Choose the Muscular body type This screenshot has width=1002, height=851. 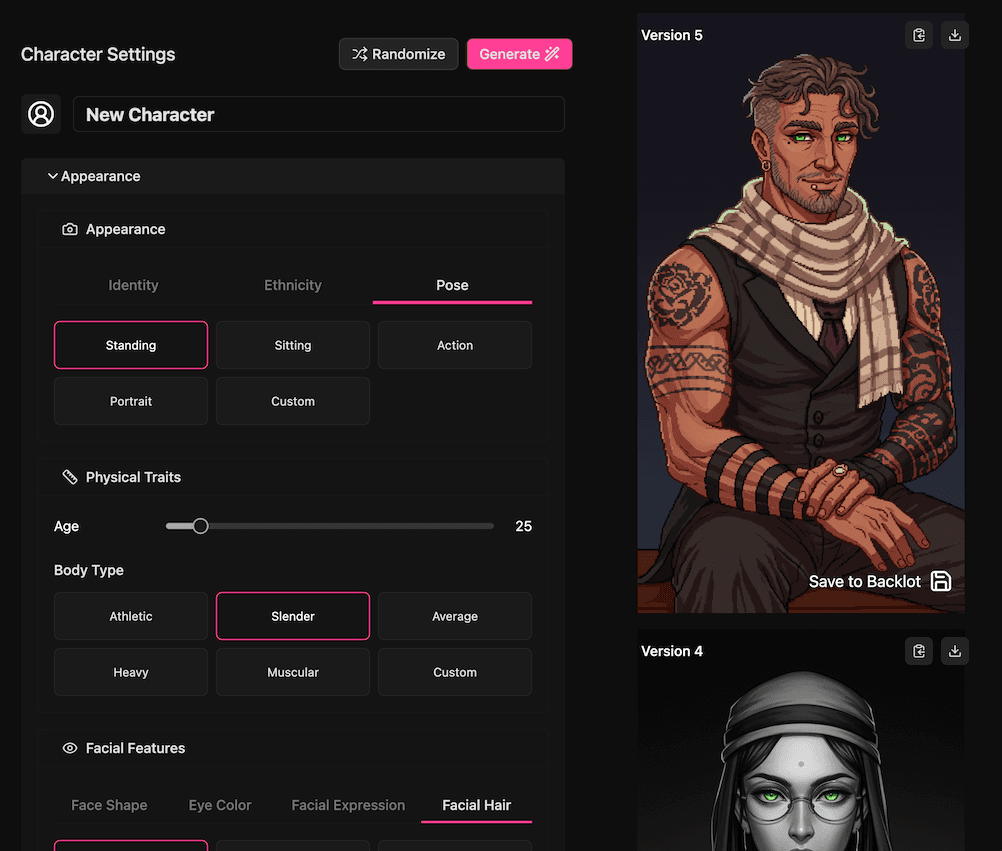pos(292,672)
